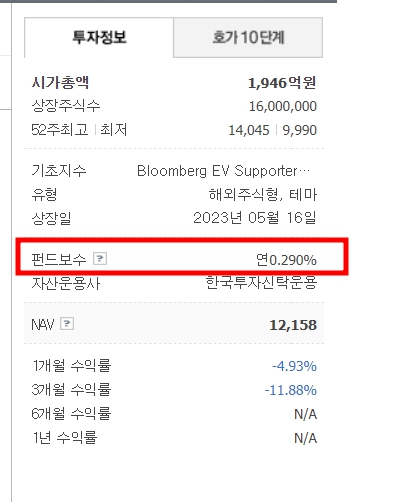The image size is (410, 502).
Task: Click the 52-week high value 14,045
Action: 249,130
